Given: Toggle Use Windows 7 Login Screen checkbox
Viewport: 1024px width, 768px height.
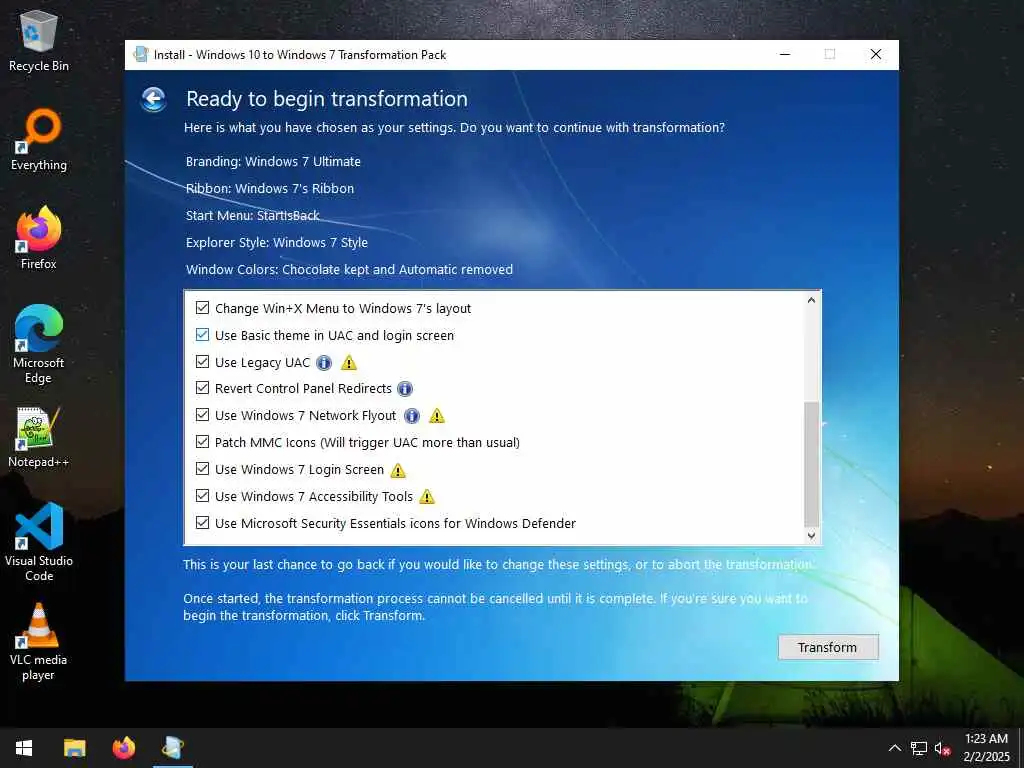Looking at the screenshot, I should click(202, 468).
